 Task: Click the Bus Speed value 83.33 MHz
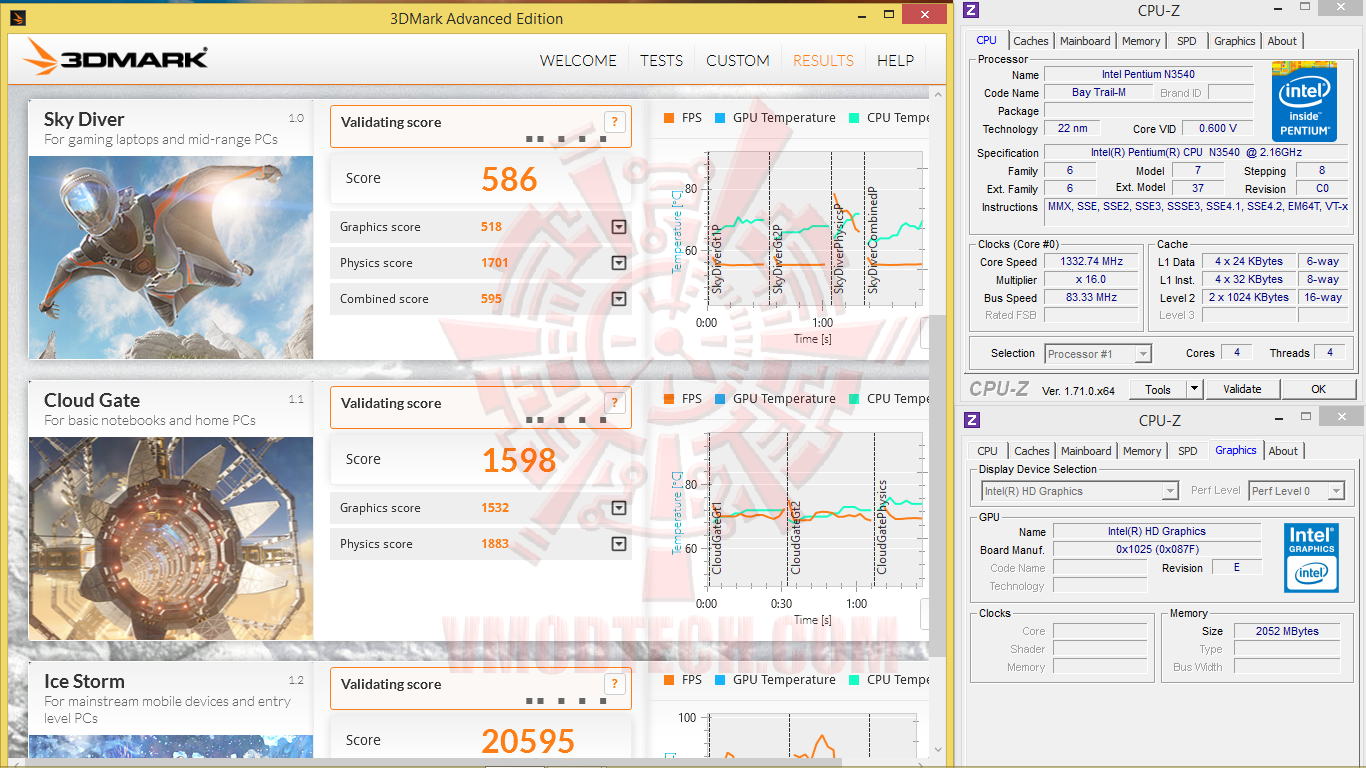click(x=1091, y=298)
